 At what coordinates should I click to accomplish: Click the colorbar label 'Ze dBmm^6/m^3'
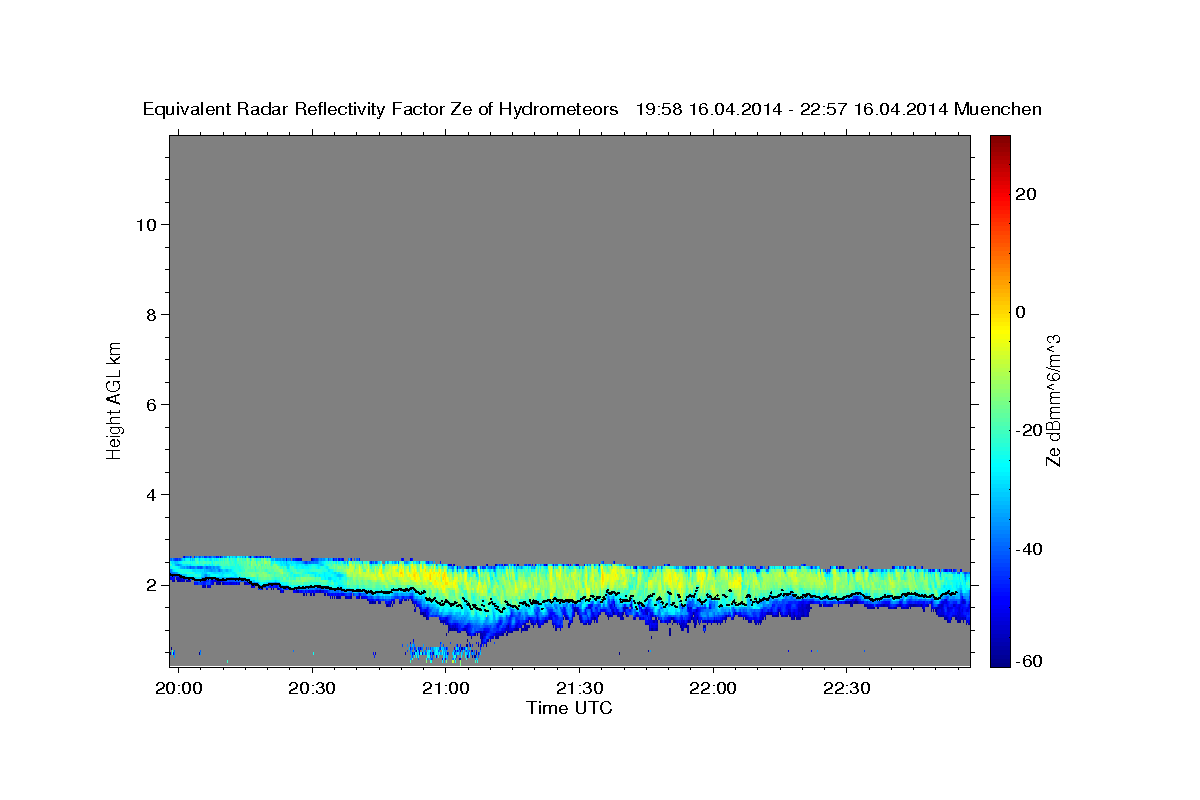tap(1052, 400)
